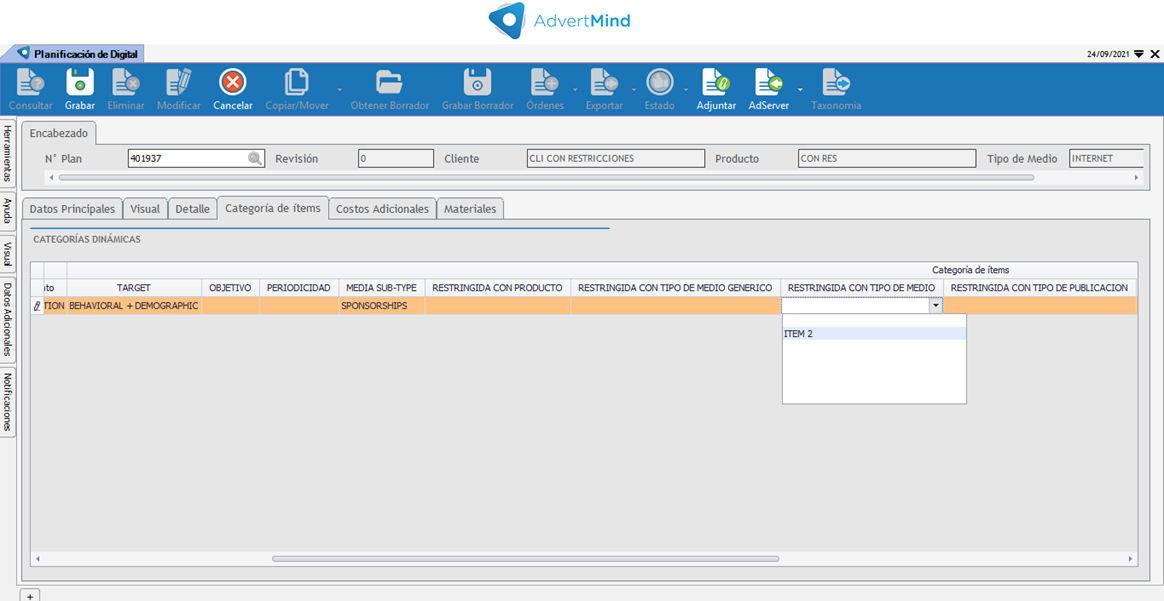Click RESTRINGIDA CON TIPO DE MEDIO GENERICO header
The width and height of the screenshot is (1164, 601).
[676, 287]
